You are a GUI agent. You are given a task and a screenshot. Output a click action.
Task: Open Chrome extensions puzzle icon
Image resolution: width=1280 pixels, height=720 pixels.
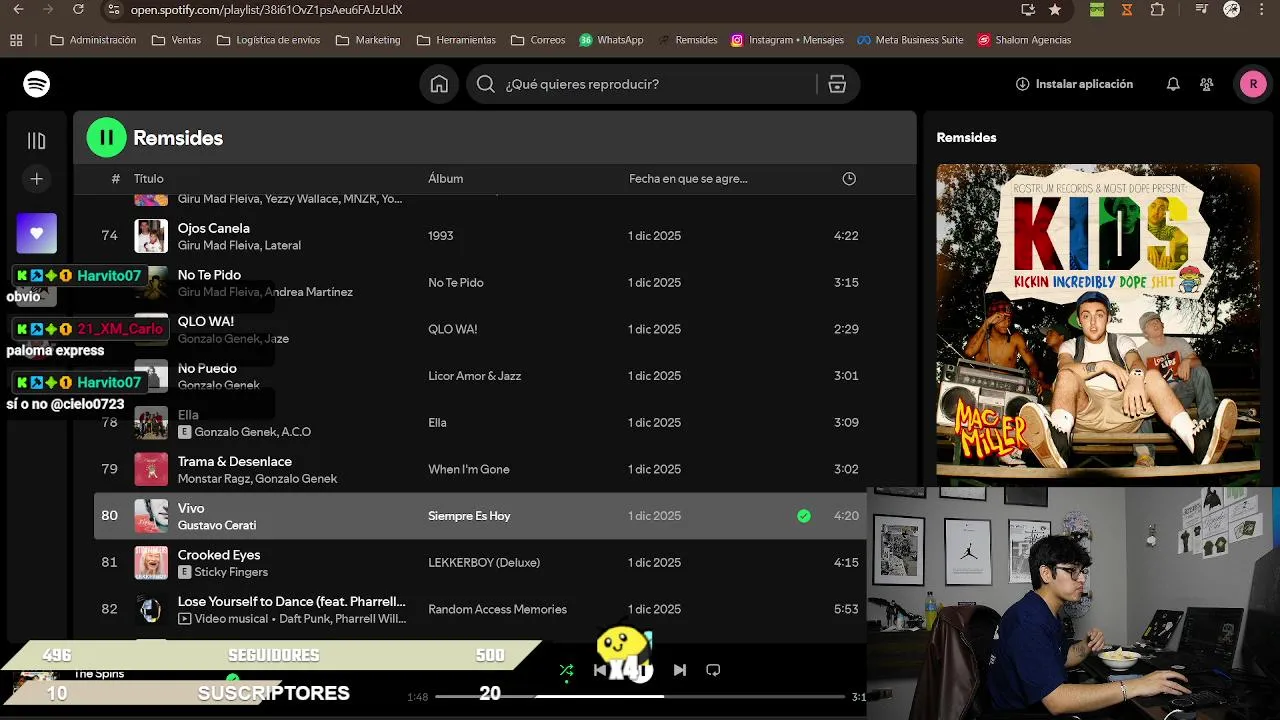coord(1157,9)
